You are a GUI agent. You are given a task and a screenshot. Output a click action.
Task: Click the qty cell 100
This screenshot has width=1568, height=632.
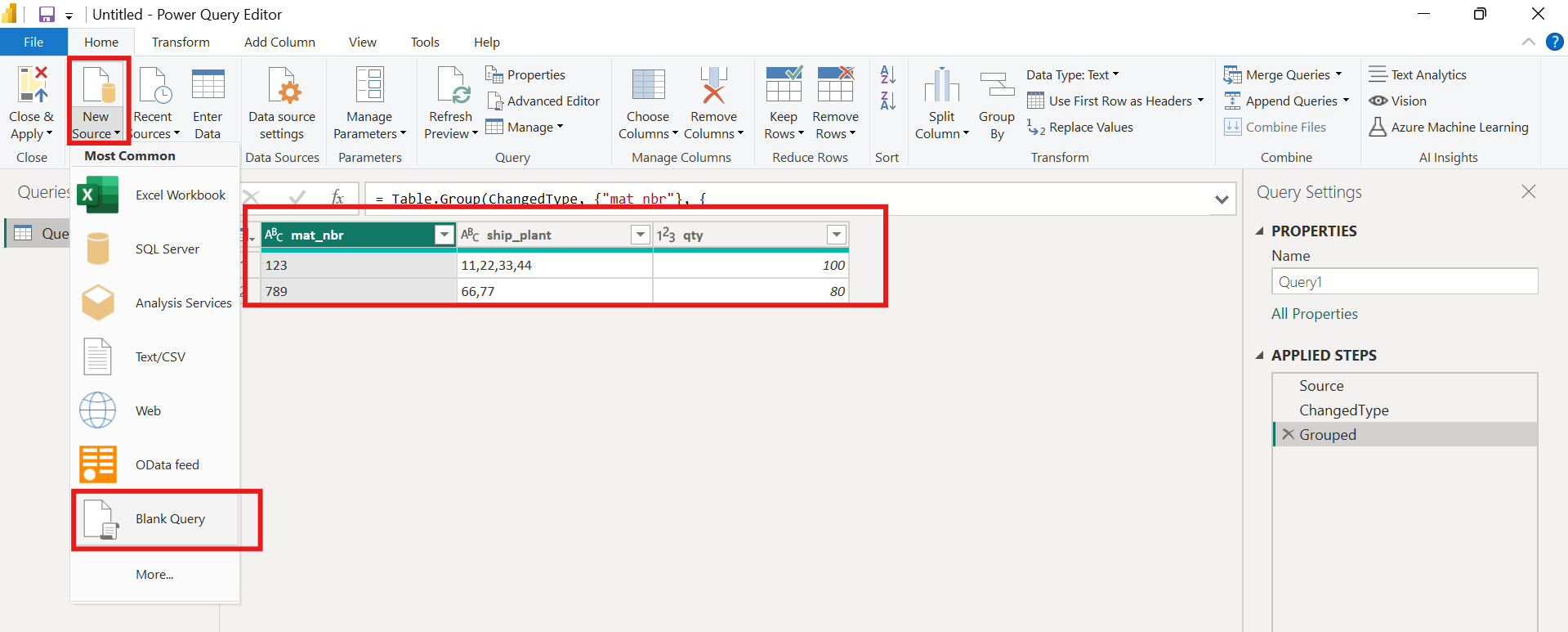tap(751, 266)
